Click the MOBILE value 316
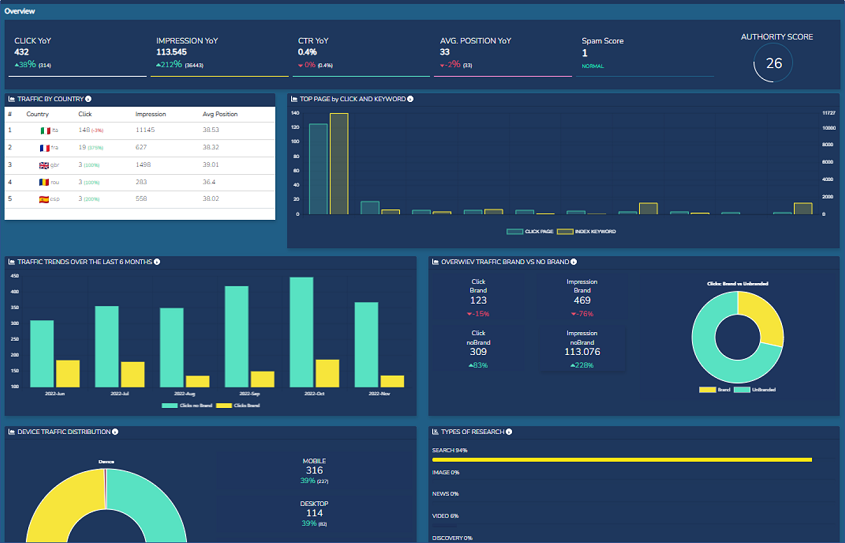 point(314,470)
